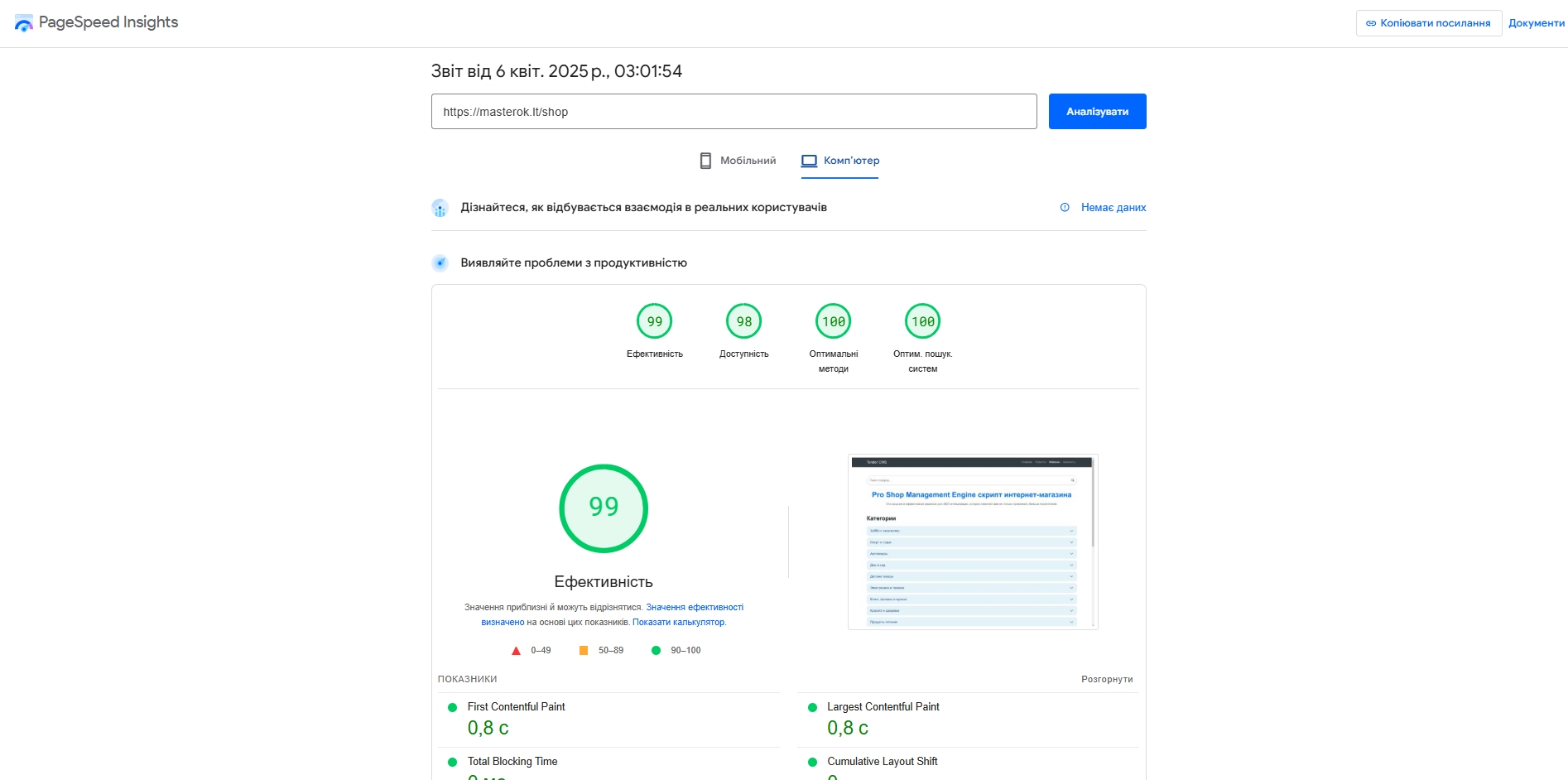
Task: Click the PageSpeed Insights logo icon
Action: tap(24, 23)
